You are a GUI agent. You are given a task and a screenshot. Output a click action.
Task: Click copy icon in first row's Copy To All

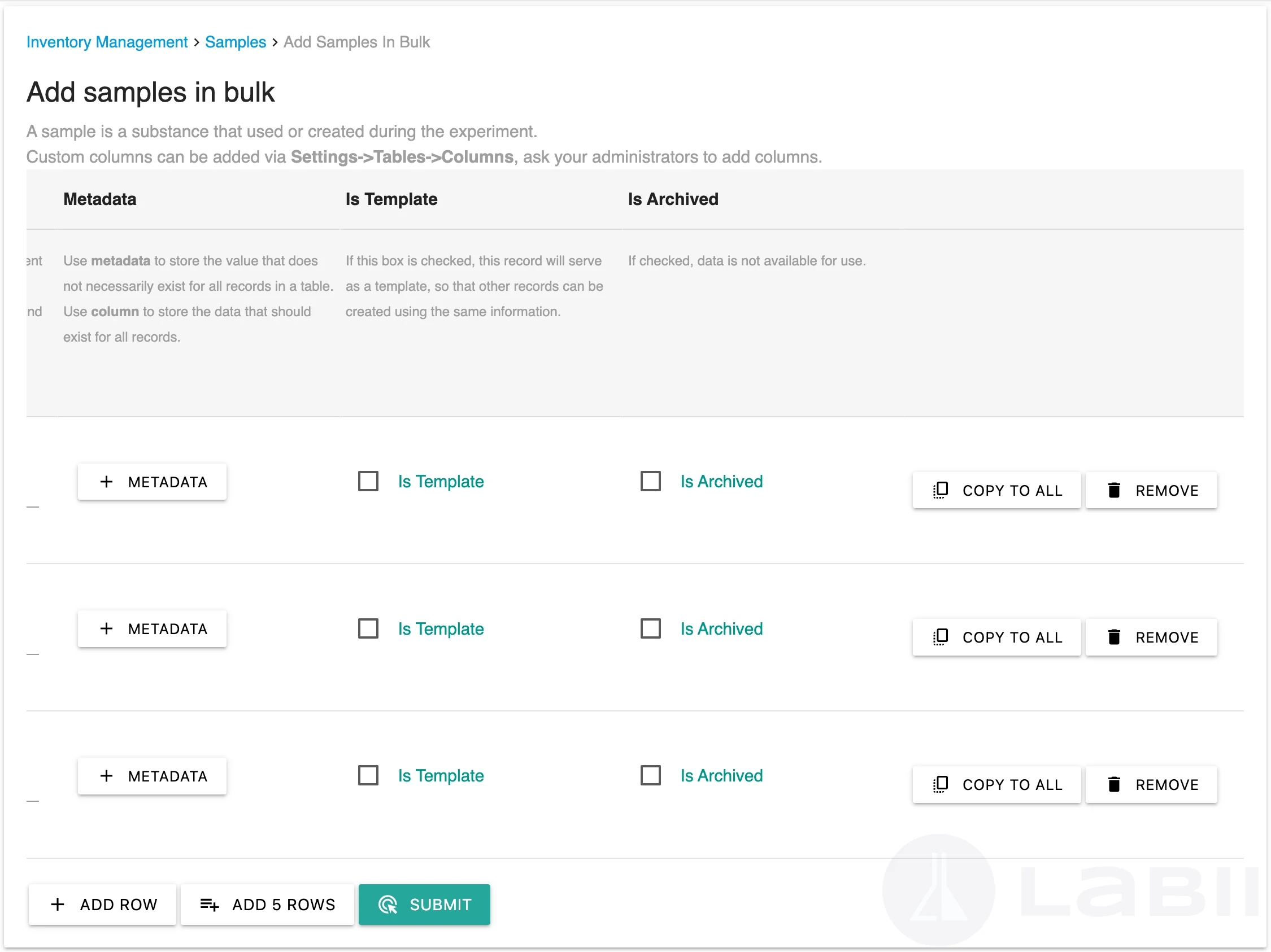click(940, 490)
